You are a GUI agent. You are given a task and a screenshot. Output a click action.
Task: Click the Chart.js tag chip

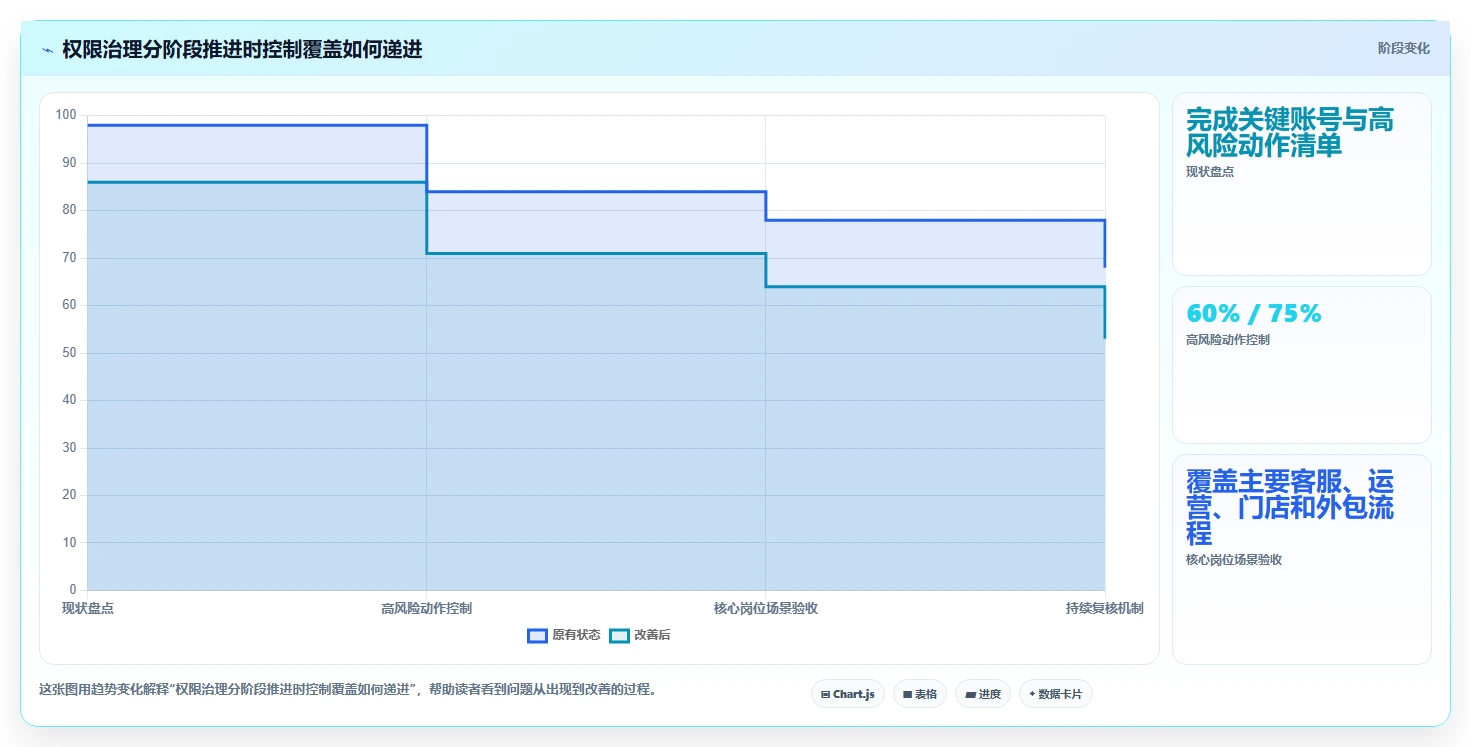[x=848, y=694]
